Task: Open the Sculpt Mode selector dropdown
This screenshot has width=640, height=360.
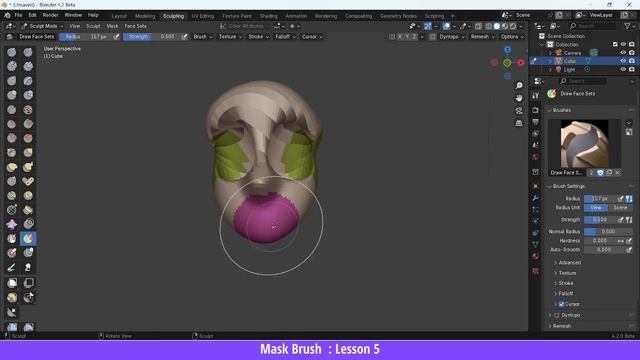Action: (42, 26)
